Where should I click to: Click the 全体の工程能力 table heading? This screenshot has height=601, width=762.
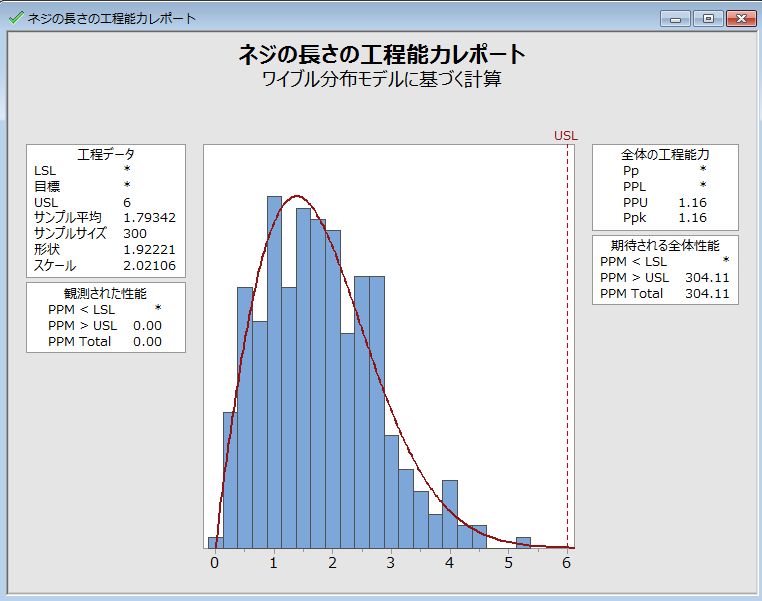(x=665, y=155)
